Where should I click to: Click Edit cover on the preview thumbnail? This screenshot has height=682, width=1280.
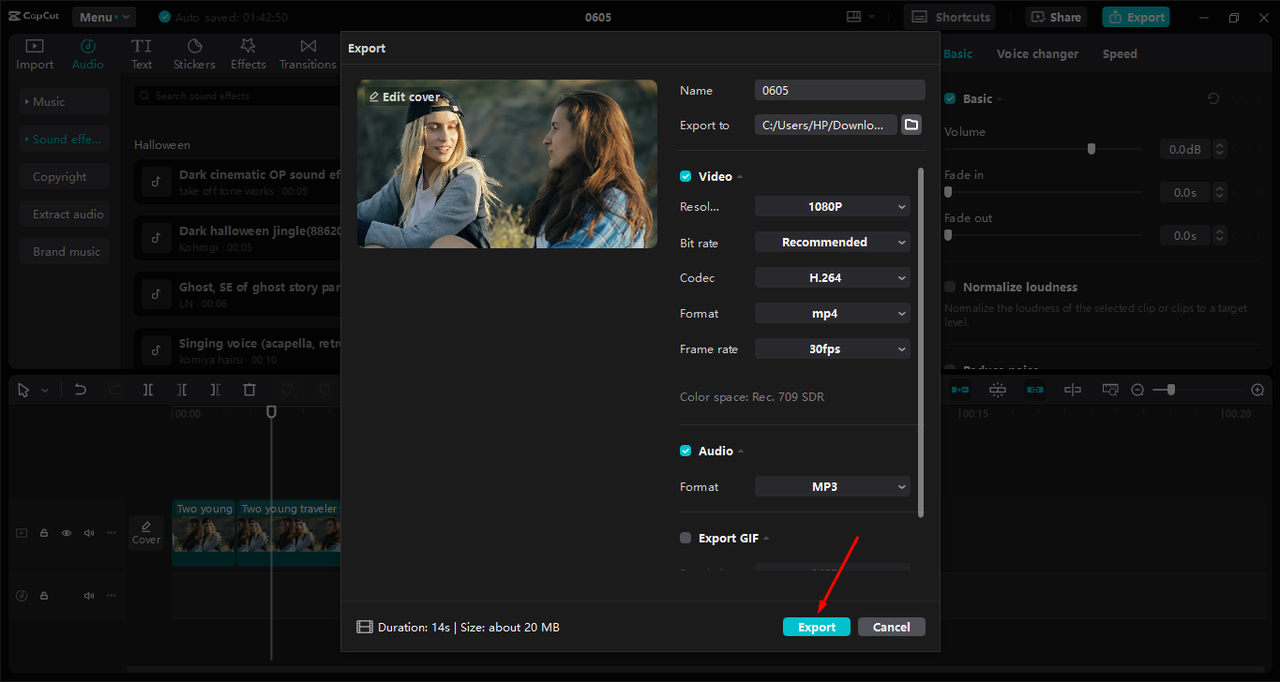click(x=405, y=97)
